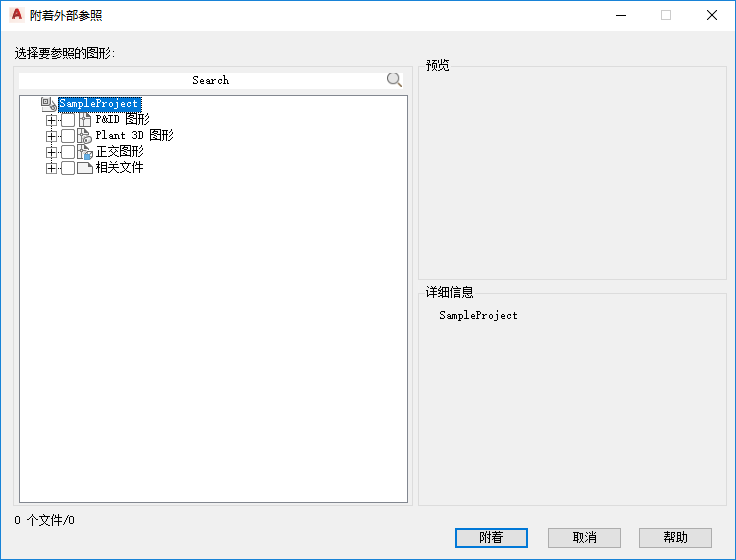The image size is (736, 560).
Task: Click the AutoCAD logo in title bar
Action: pyautogui.click(x=17, y=15)
